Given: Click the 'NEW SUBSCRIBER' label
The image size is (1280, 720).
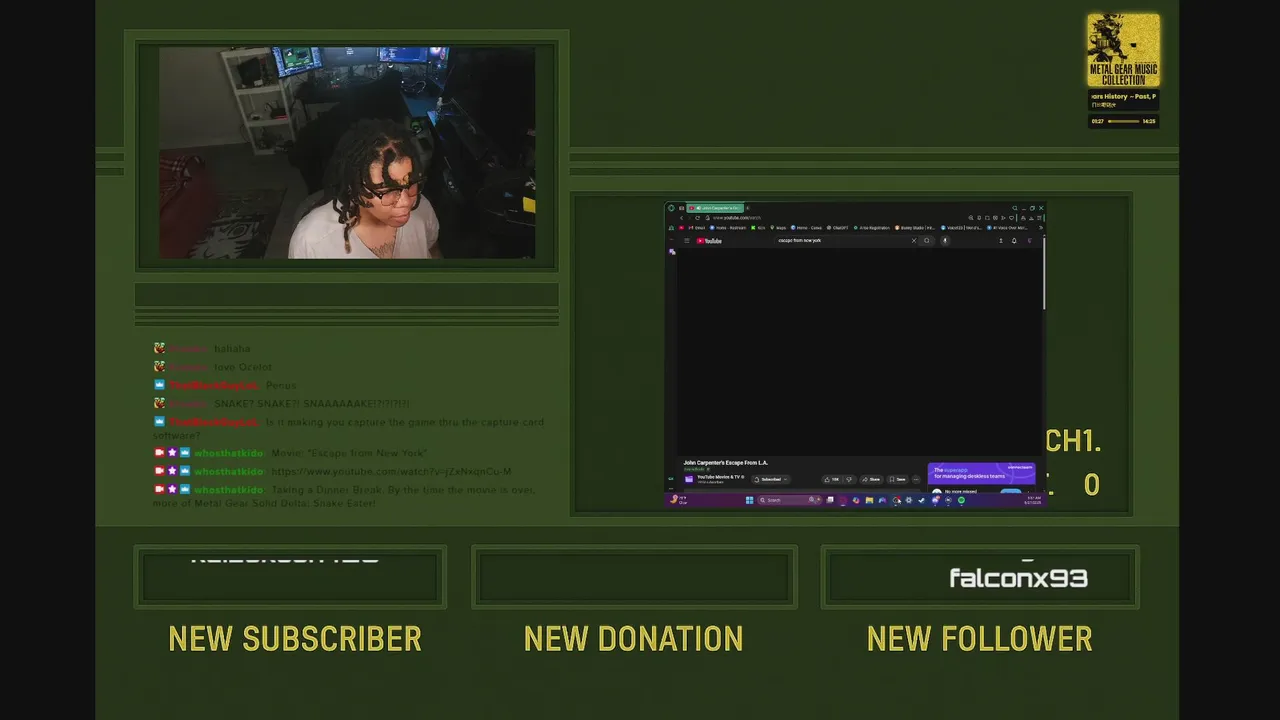Looking at the screenshot, I should 295,639.
